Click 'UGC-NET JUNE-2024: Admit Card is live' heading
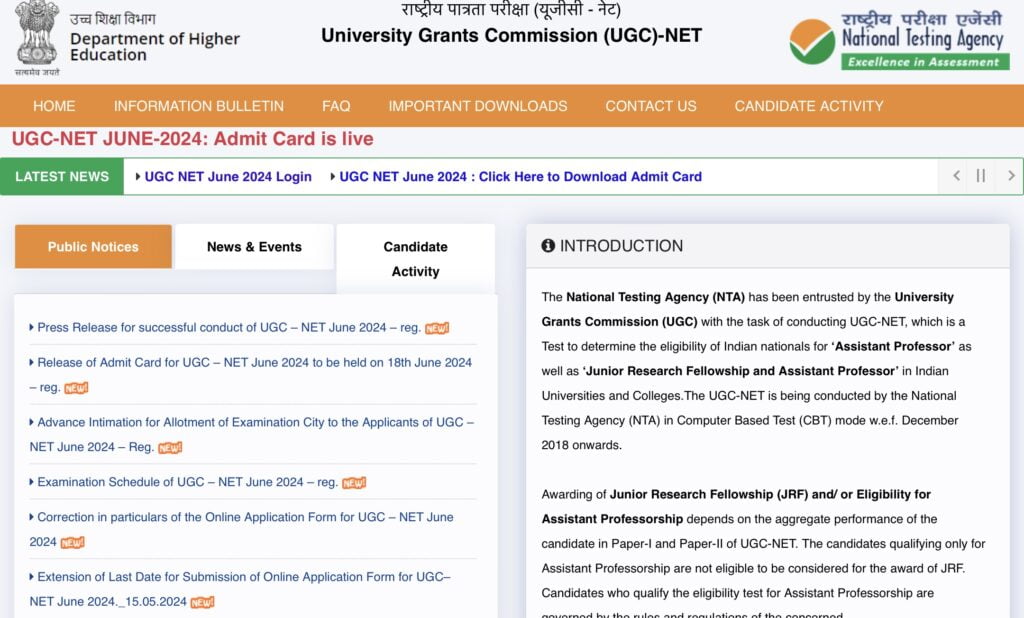The image size is (1024, 618). pos(193,138)
